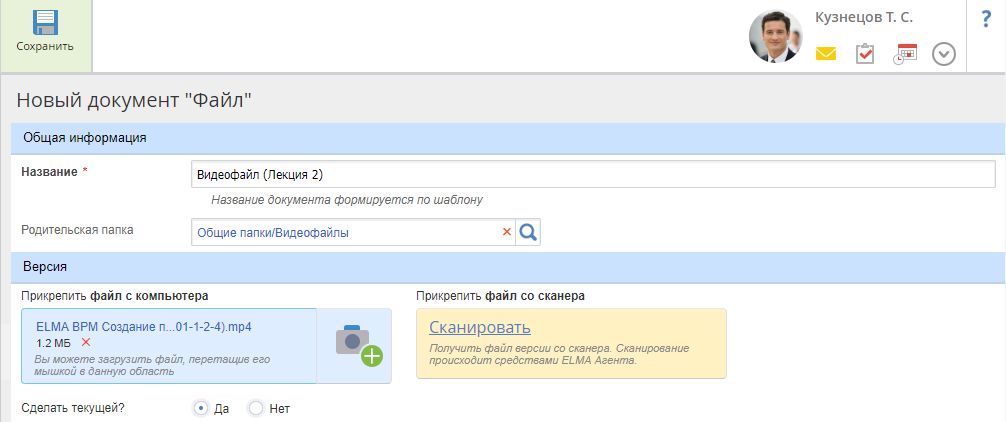Select the Нет radio button
1006x422 pixels.
click(x=255, y=408)
